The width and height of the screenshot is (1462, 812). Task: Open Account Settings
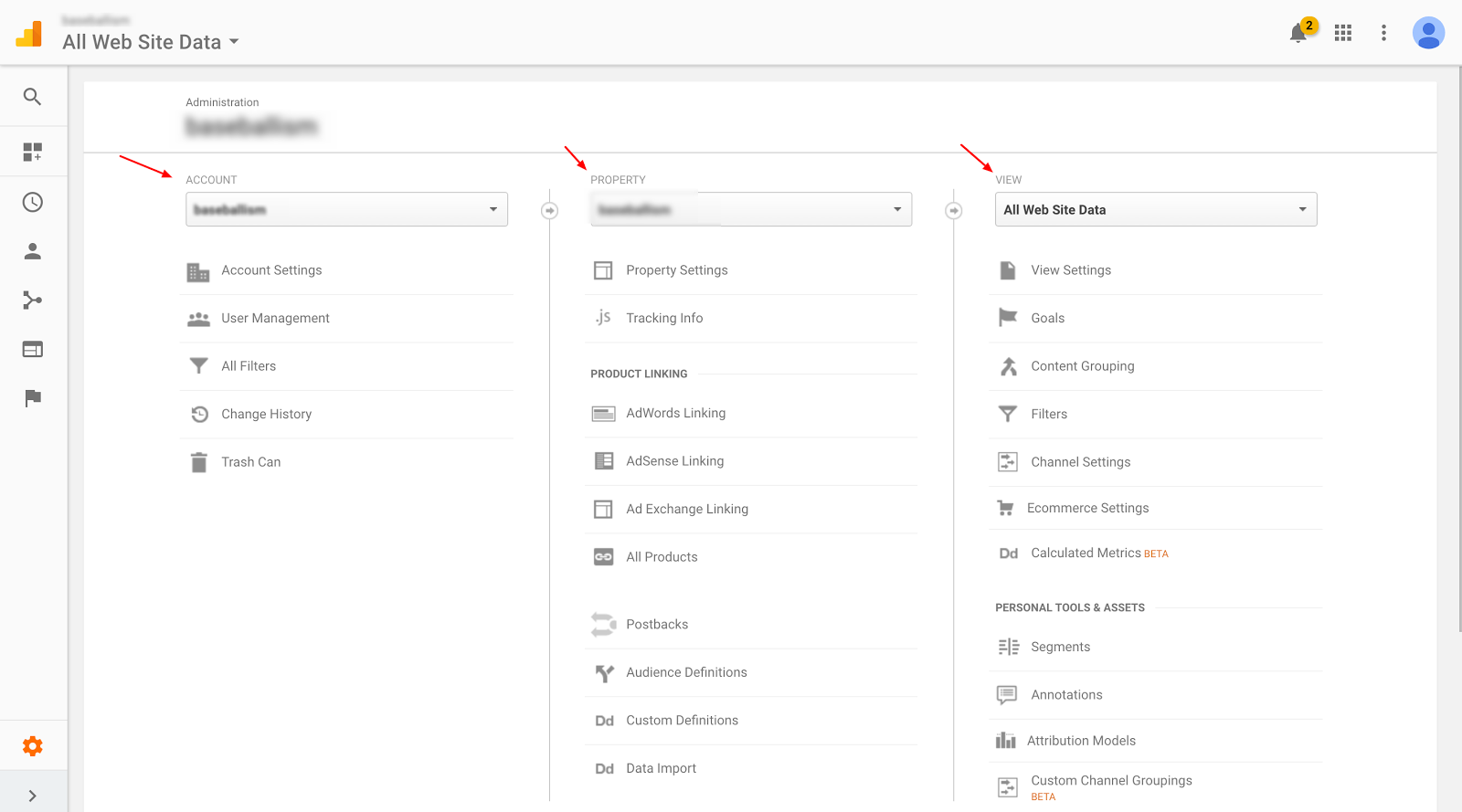click(x=271, y=270)
